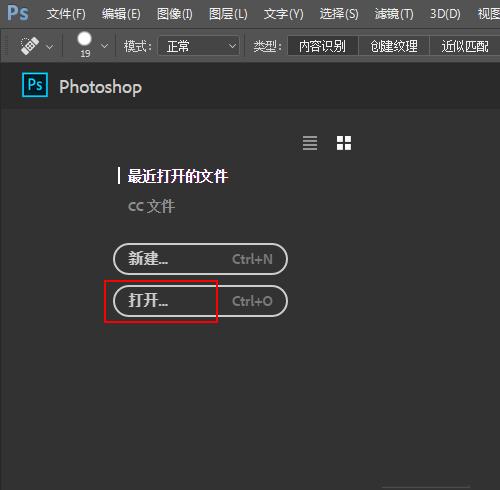Click the Spot Healing Brush tool icon
Viewport: 500px width, 490px height.
tap(30, 46)
